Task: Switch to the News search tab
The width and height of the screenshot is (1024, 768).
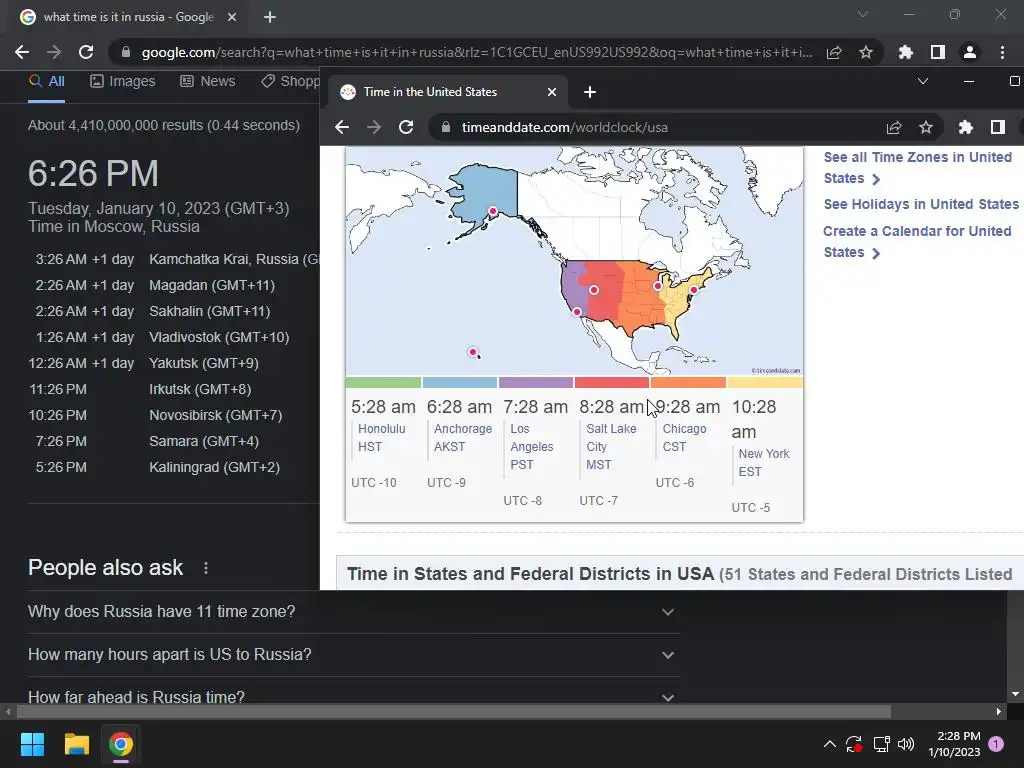Action: pyautogui.click(x=208, y=81)
